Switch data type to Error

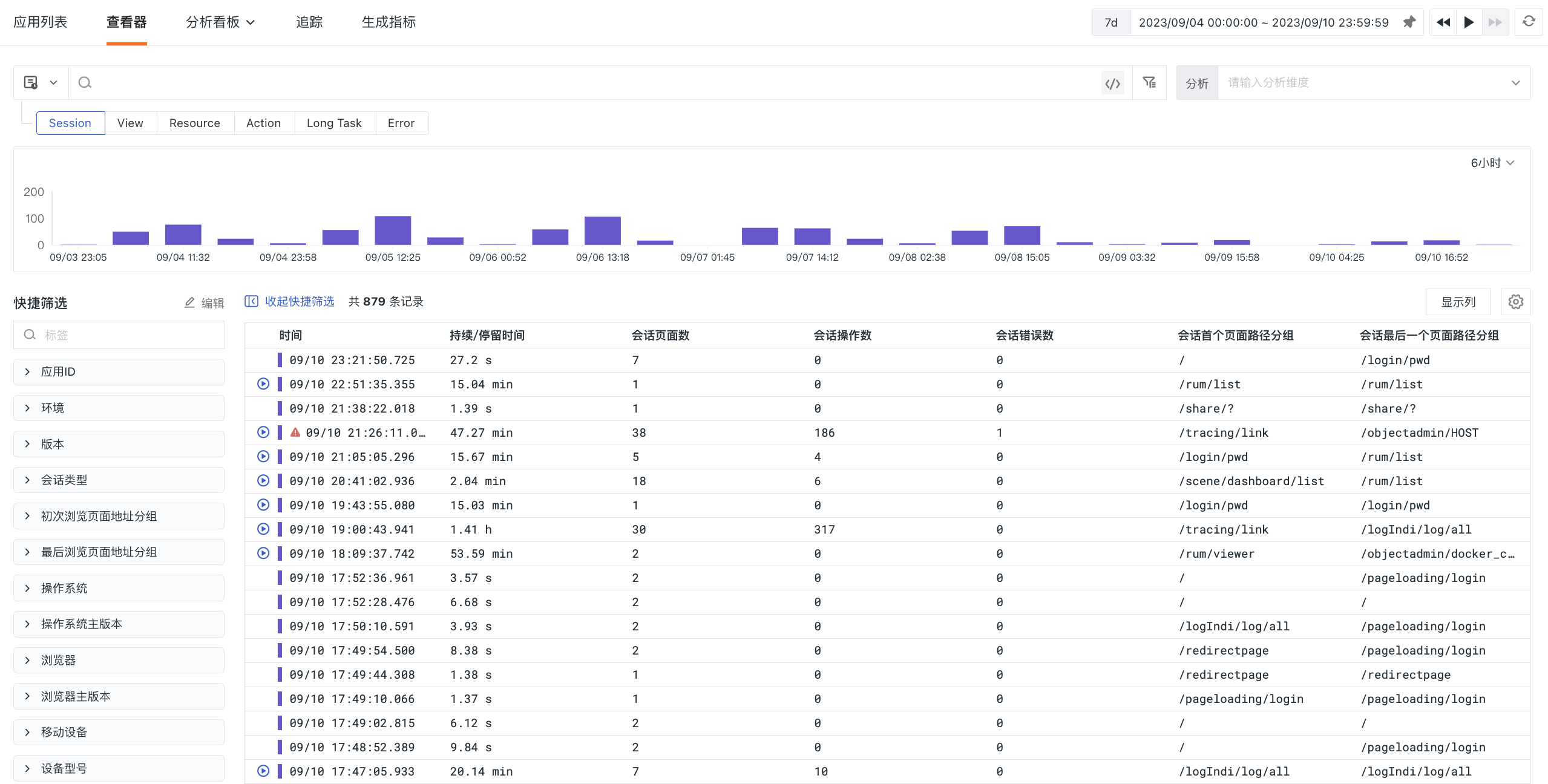tap(401, 123)
